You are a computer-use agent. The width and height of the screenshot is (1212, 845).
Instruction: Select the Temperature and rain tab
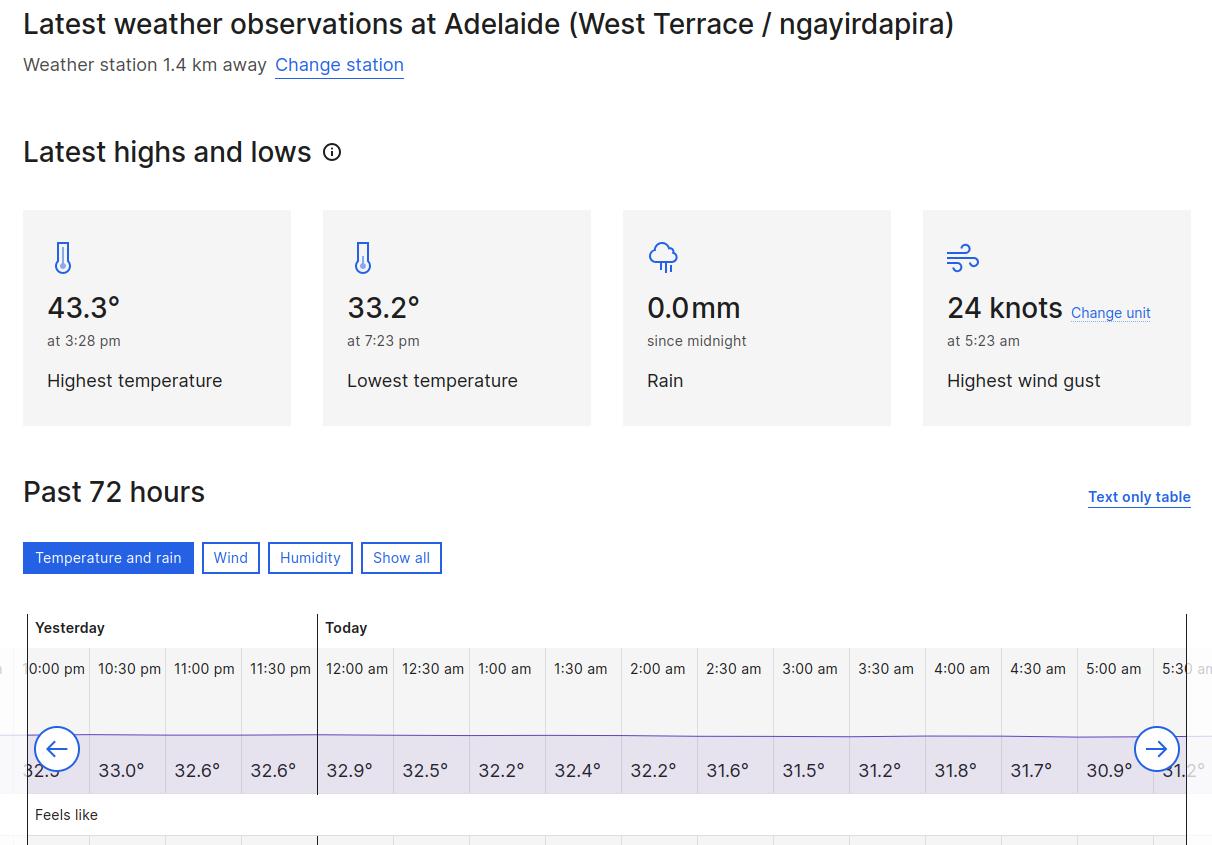pos(108,558)
